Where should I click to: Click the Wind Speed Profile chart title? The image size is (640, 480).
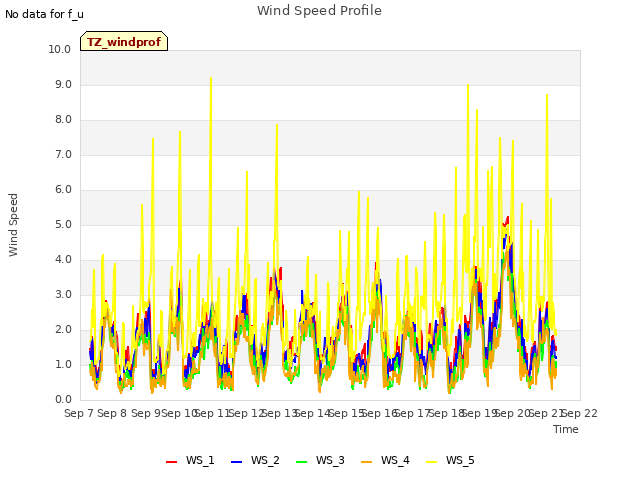tap(319, 11)
